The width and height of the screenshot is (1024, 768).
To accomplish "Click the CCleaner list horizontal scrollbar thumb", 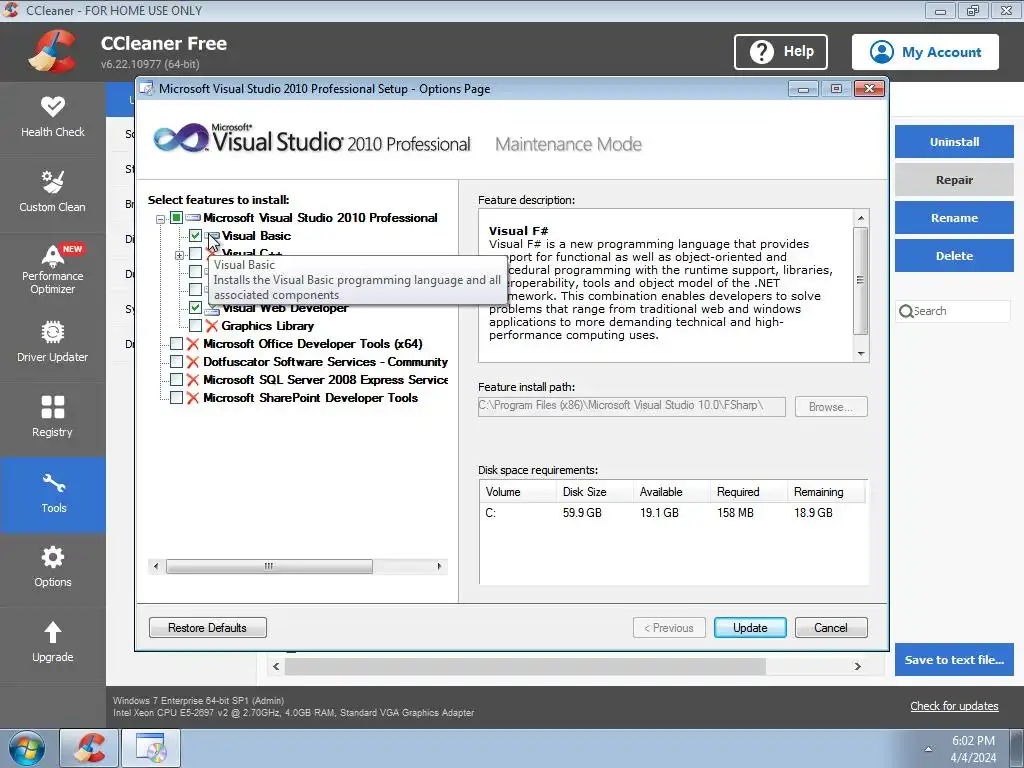I will tap(525, 667).
